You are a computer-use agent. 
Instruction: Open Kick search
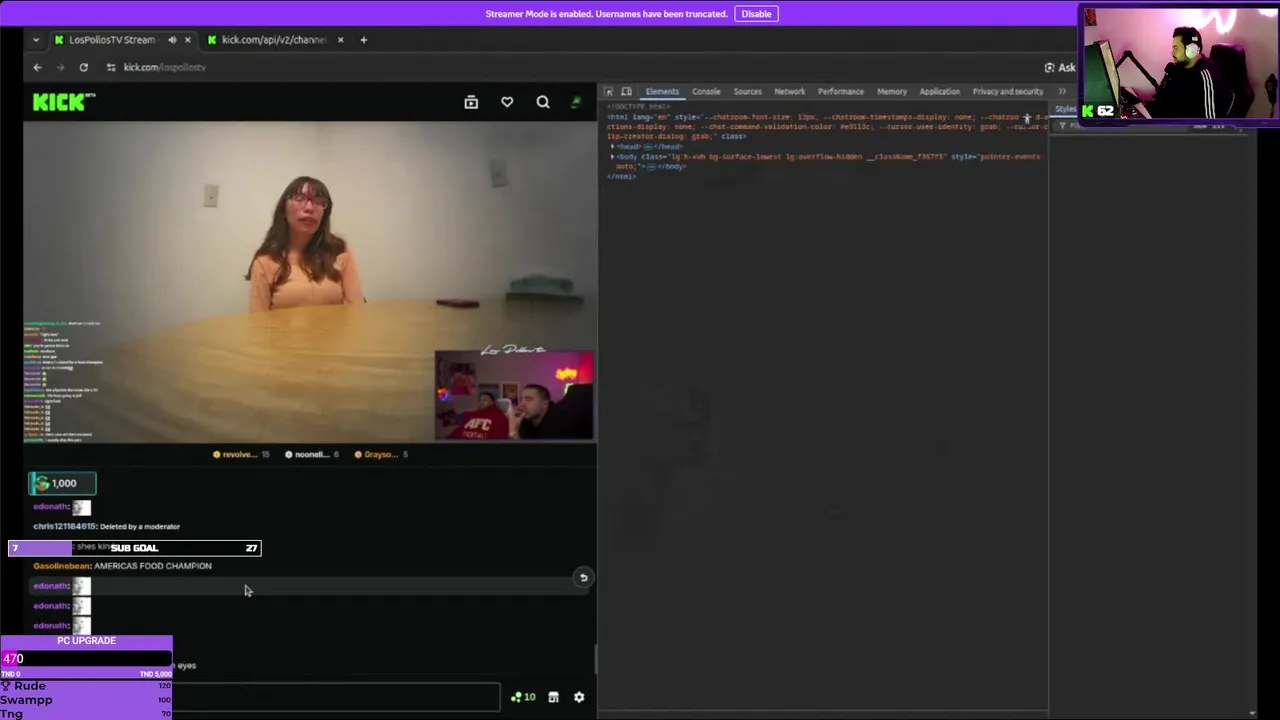pos(543,101)
